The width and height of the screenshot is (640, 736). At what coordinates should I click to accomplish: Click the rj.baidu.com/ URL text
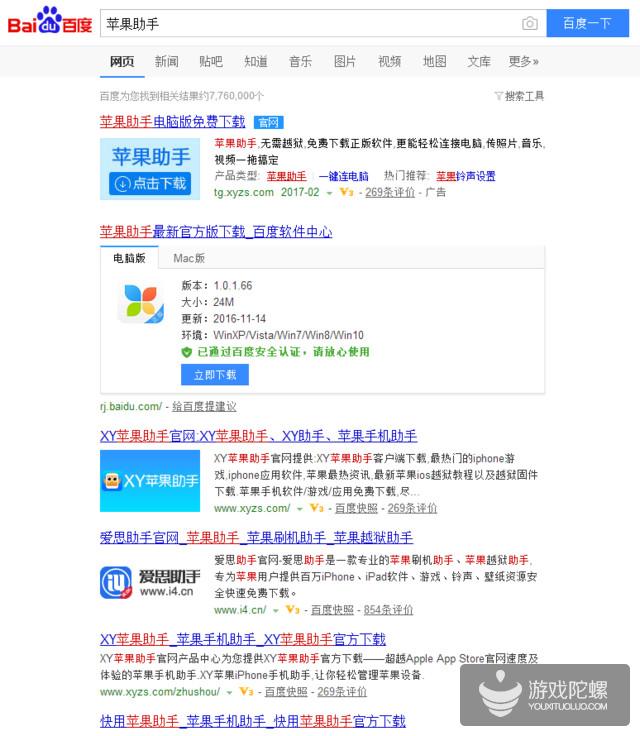(x=131, y=406)
